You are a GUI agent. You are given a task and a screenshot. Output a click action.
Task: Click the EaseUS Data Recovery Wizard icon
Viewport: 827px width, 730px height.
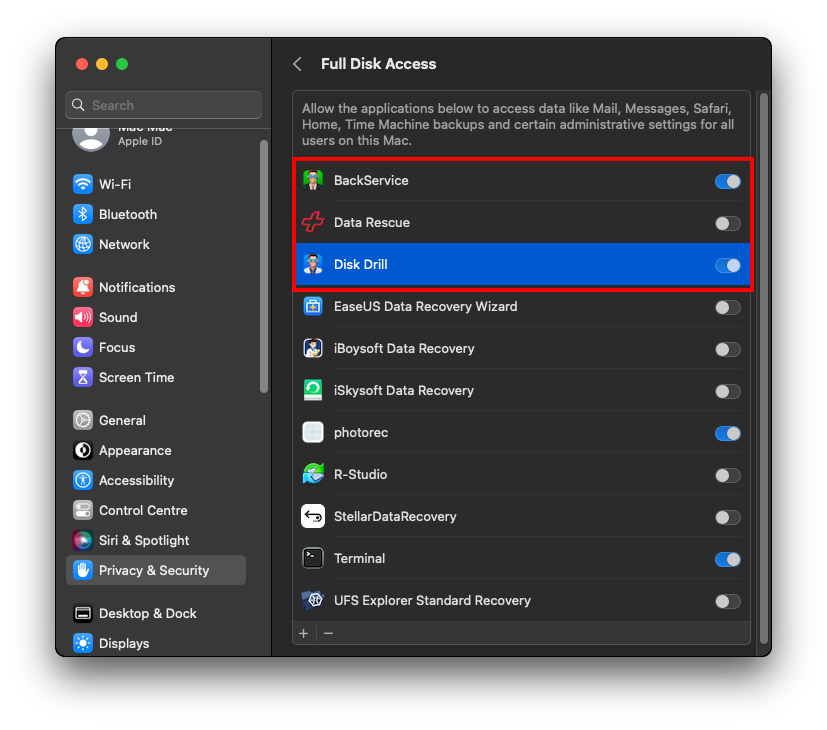click(x=312, y=307)
